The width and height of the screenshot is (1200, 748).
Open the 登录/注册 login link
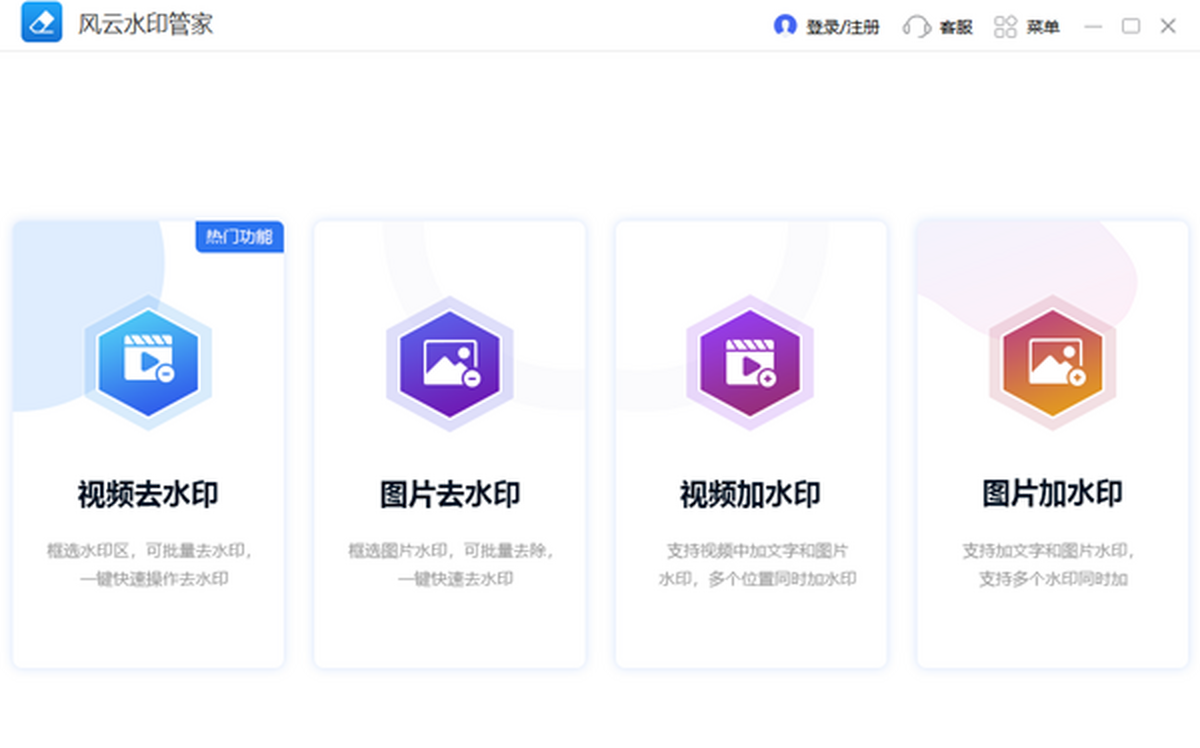843,27
